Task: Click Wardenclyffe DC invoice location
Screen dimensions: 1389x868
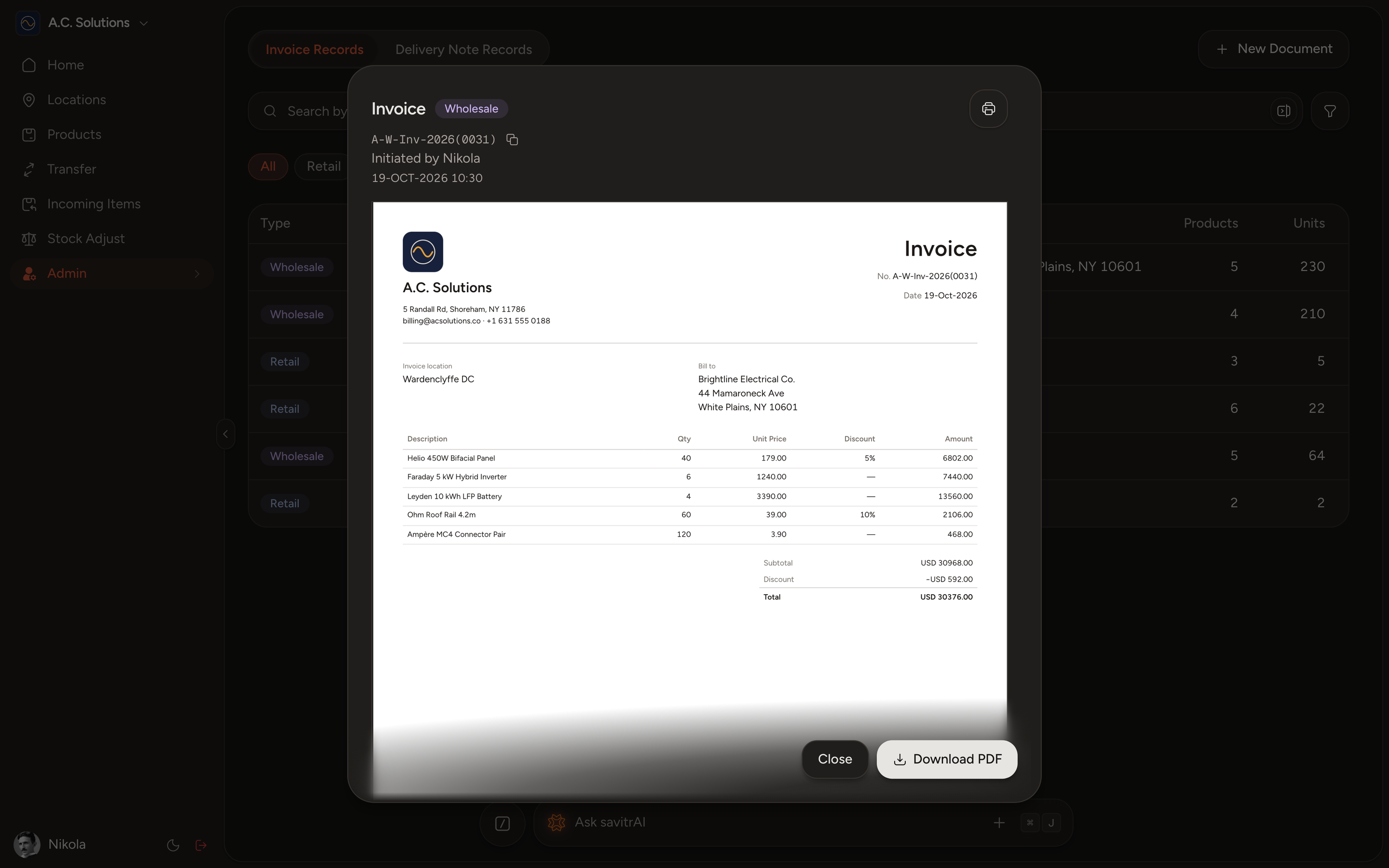Action: 438,380
